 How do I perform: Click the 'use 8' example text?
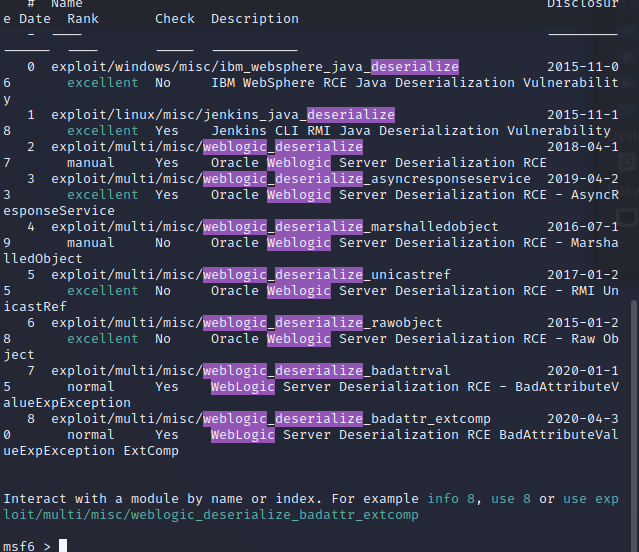(511, 499)
